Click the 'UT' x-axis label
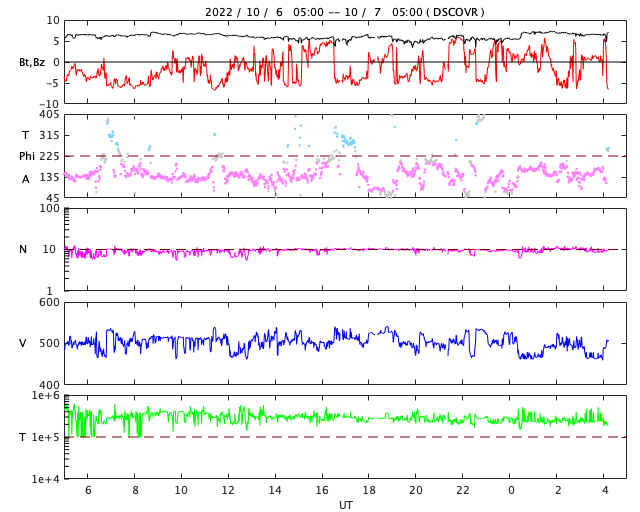This screenshot has width=640, height=512. [345, 505]
